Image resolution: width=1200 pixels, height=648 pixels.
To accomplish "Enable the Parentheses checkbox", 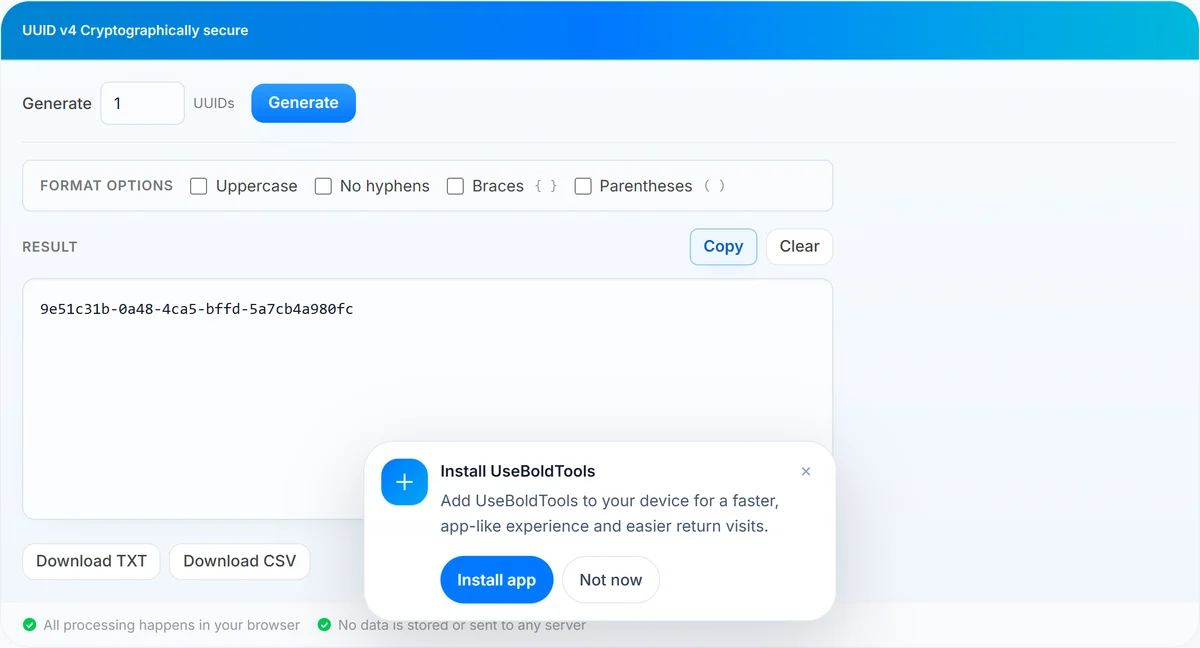I will [x=583, y=186].
